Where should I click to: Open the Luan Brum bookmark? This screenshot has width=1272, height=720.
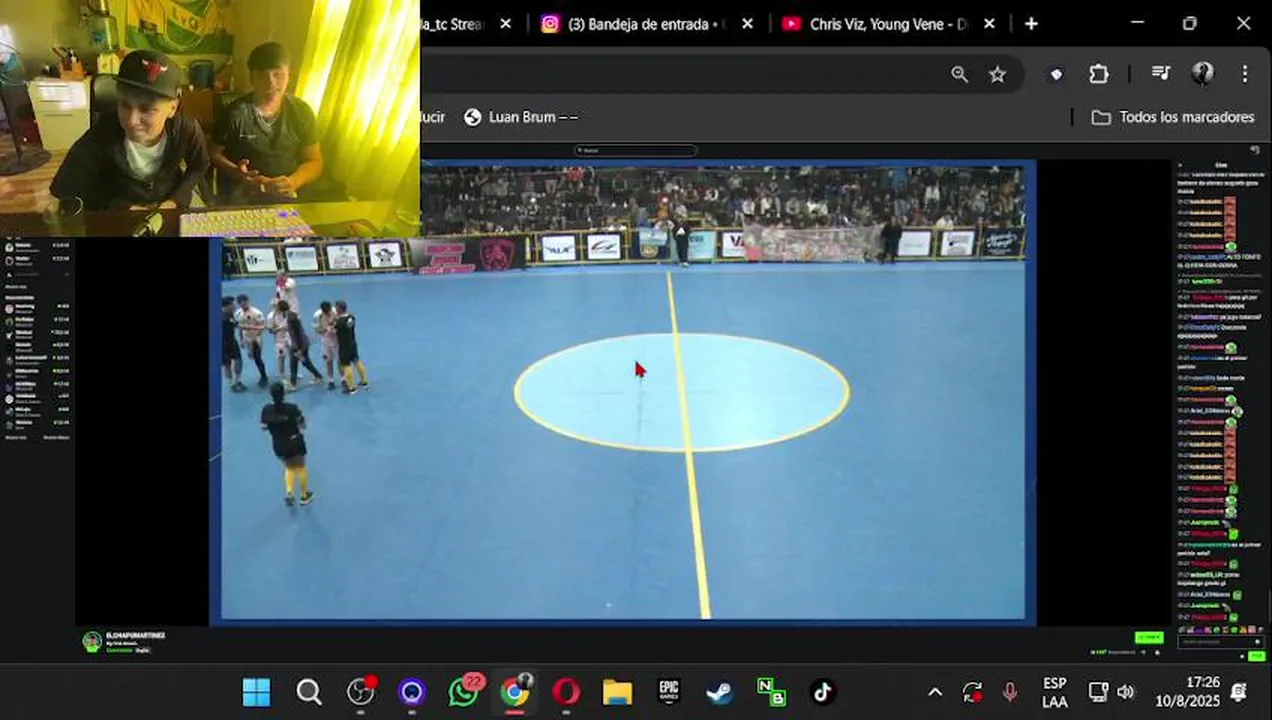521,117
